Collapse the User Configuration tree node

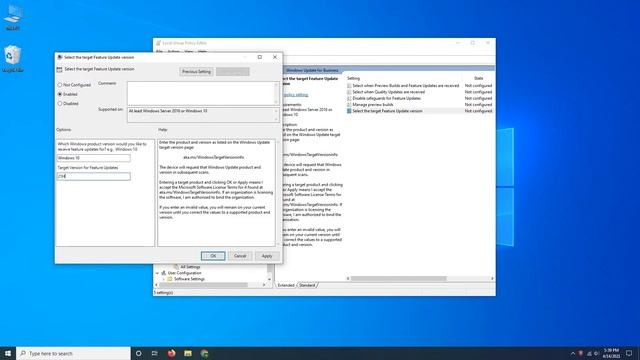click(157, 273)
